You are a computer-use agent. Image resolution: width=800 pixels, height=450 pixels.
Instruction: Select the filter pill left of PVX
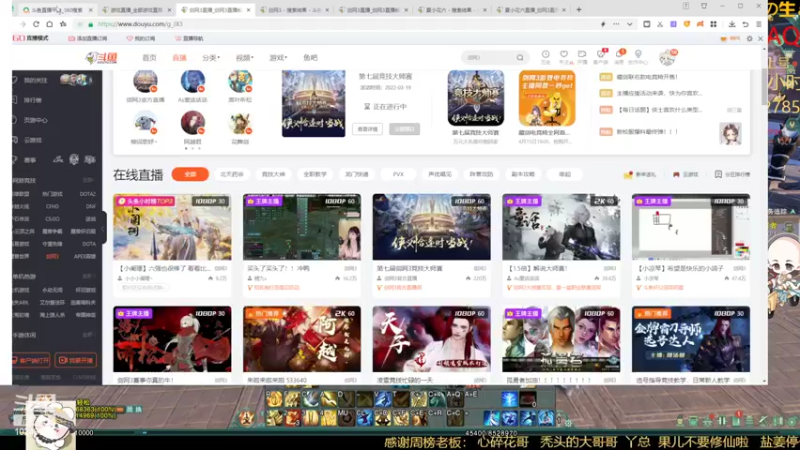pos(356,174)
